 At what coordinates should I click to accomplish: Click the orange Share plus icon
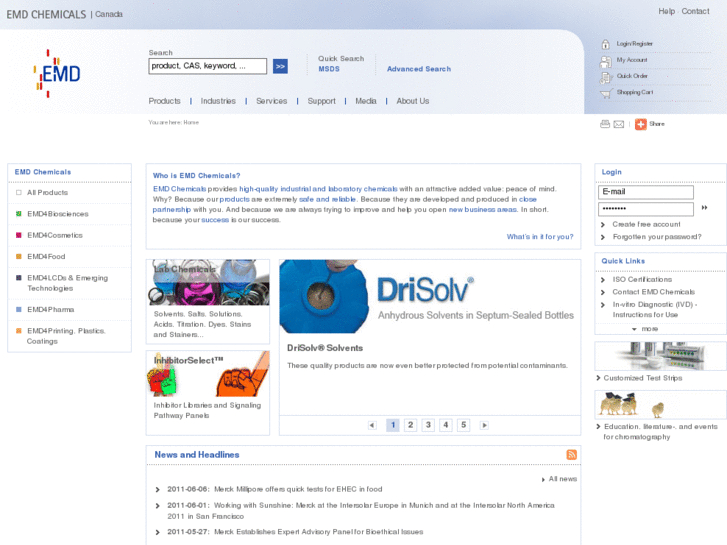tap(640, 124)
